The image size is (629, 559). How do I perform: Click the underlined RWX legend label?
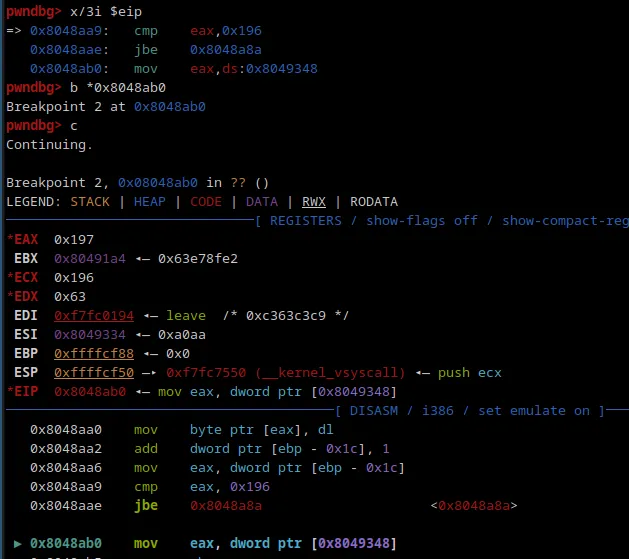(x=314, y=202)
